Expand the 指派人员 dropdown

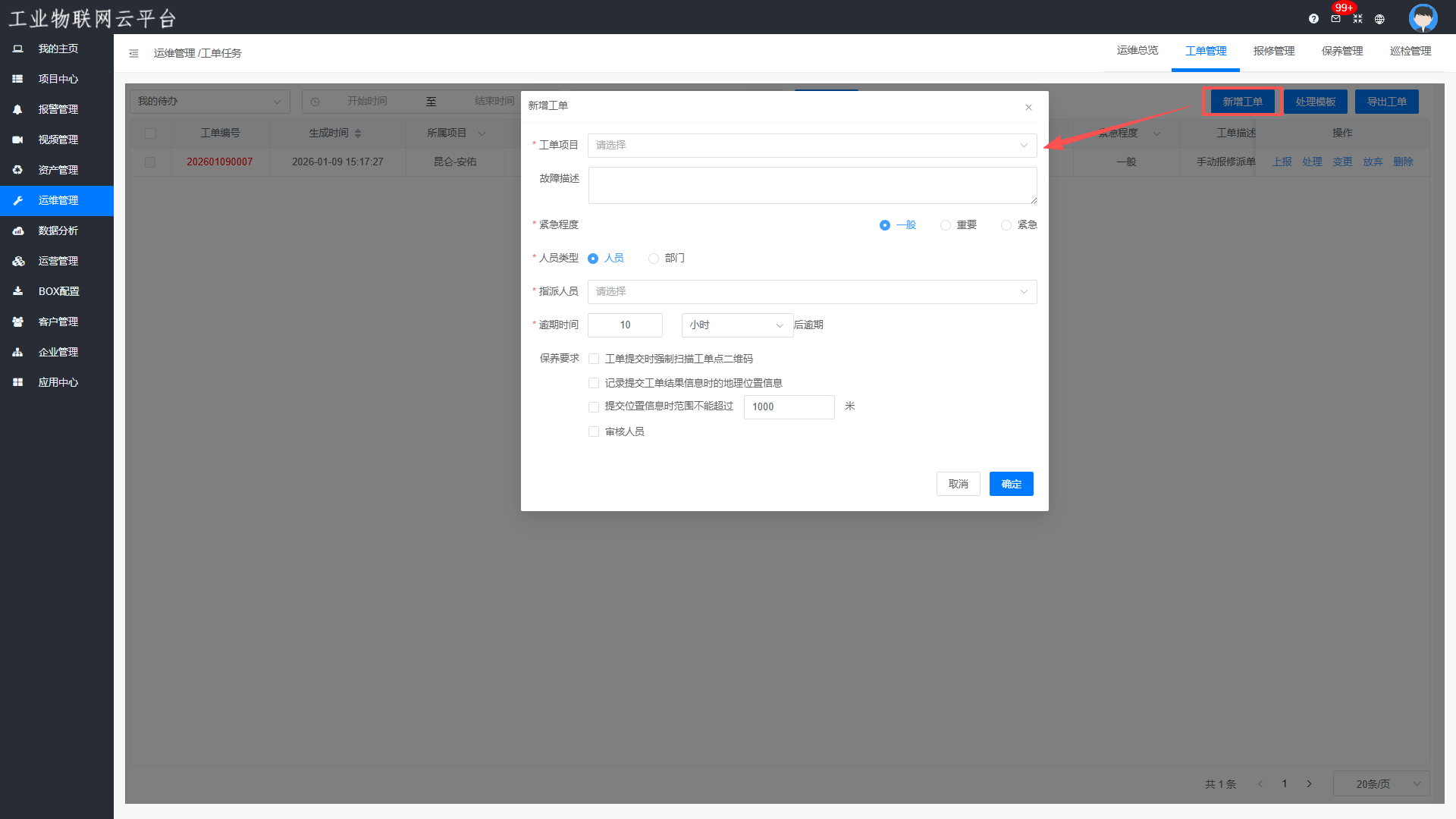(811, 292)
